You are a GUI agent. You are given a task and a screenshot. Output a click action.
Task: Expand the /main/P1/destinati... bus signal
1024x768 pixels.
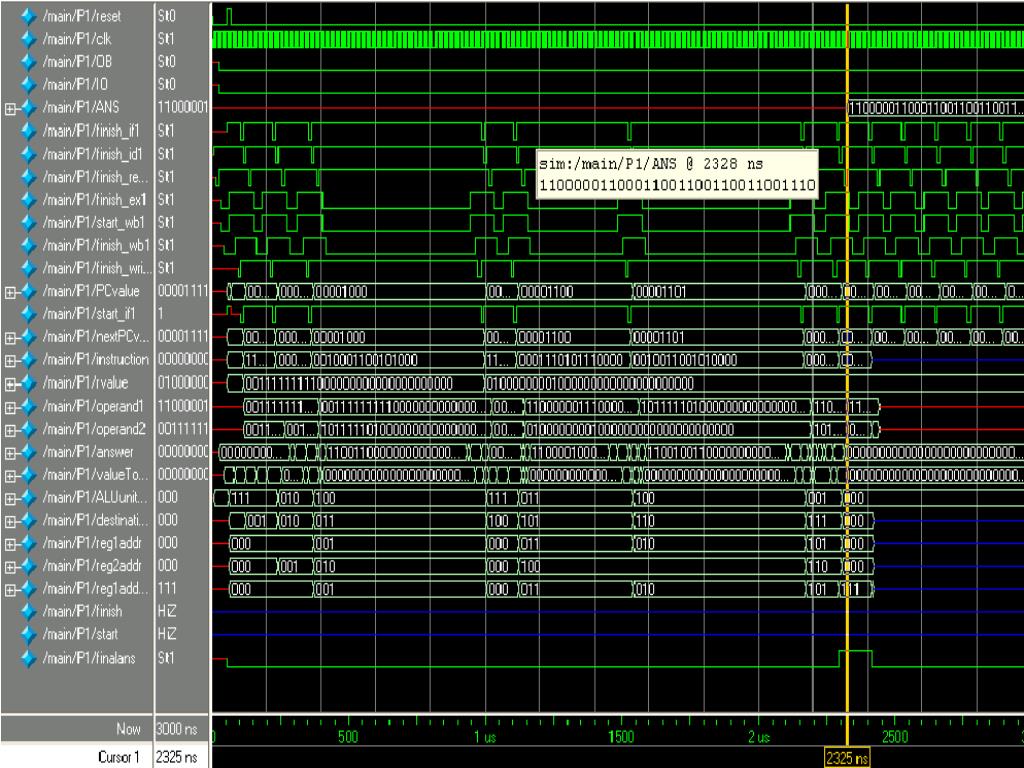[10, 522]
